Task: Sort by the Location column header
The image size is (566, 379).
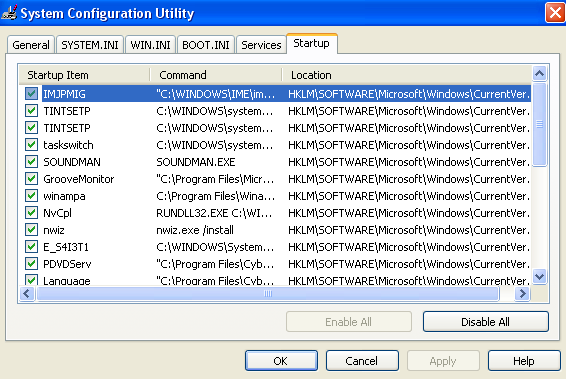Action: click(406, 75)
